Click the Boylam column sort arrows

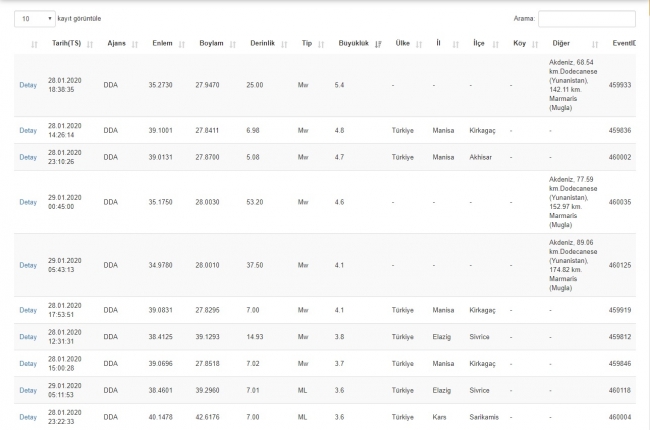233,44
